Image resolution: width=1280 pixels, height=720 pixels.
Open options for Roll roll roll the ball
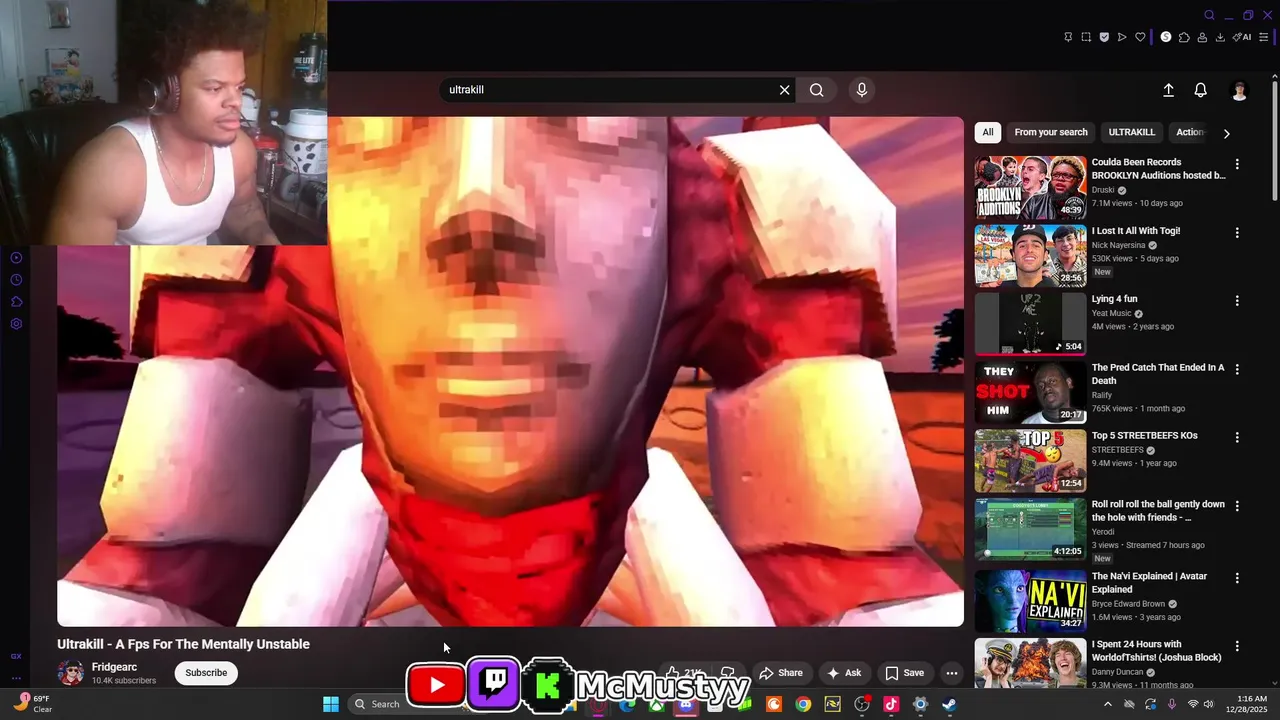1237,506
